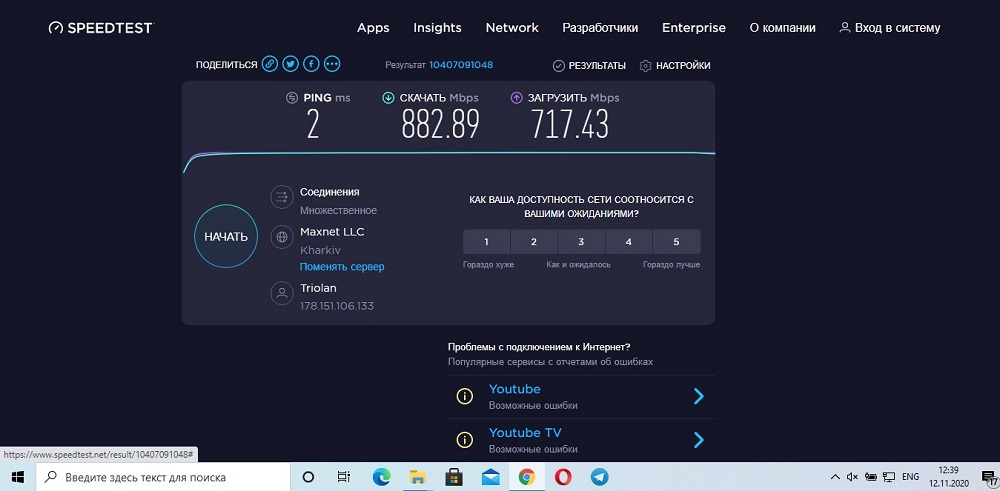Rate network availability as 4
The width and height of the screenshot is (1000, 491).
point(629,242)
